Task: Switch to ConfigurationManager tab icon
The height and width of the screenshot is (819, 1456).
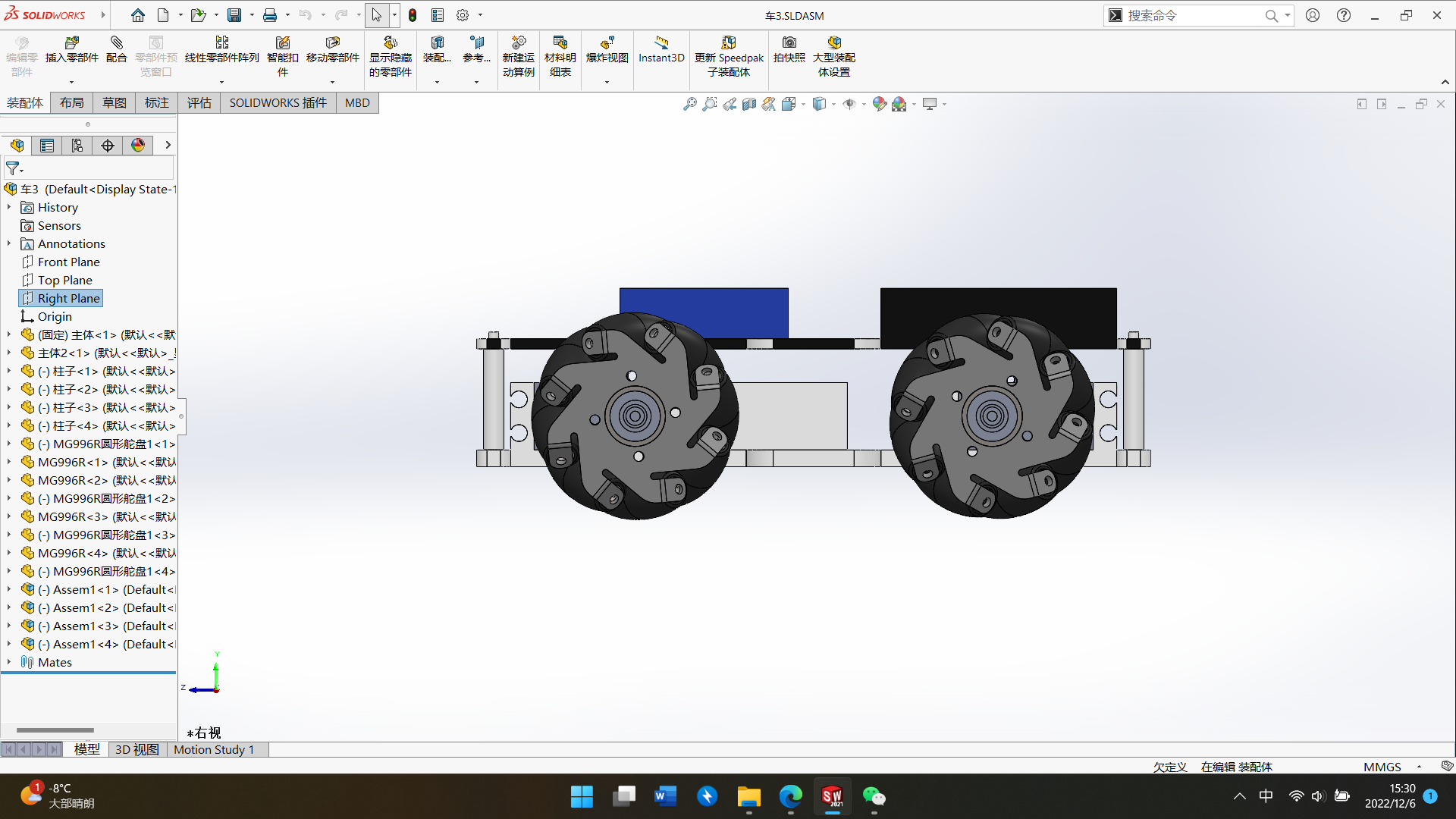Action: pyautogui.click(x=77, y=146)
